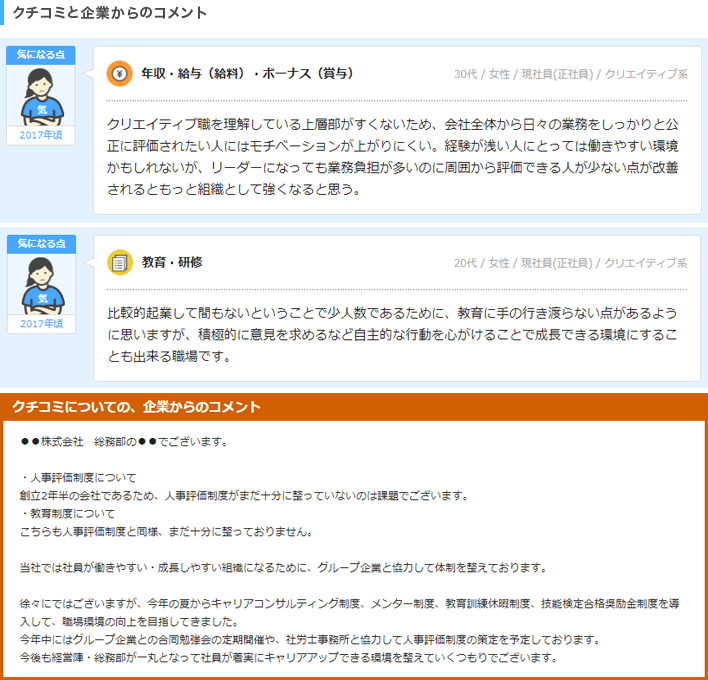Click the document icon beside 教育・研修
The image size is (708, 680).
[x=120, y=262]
